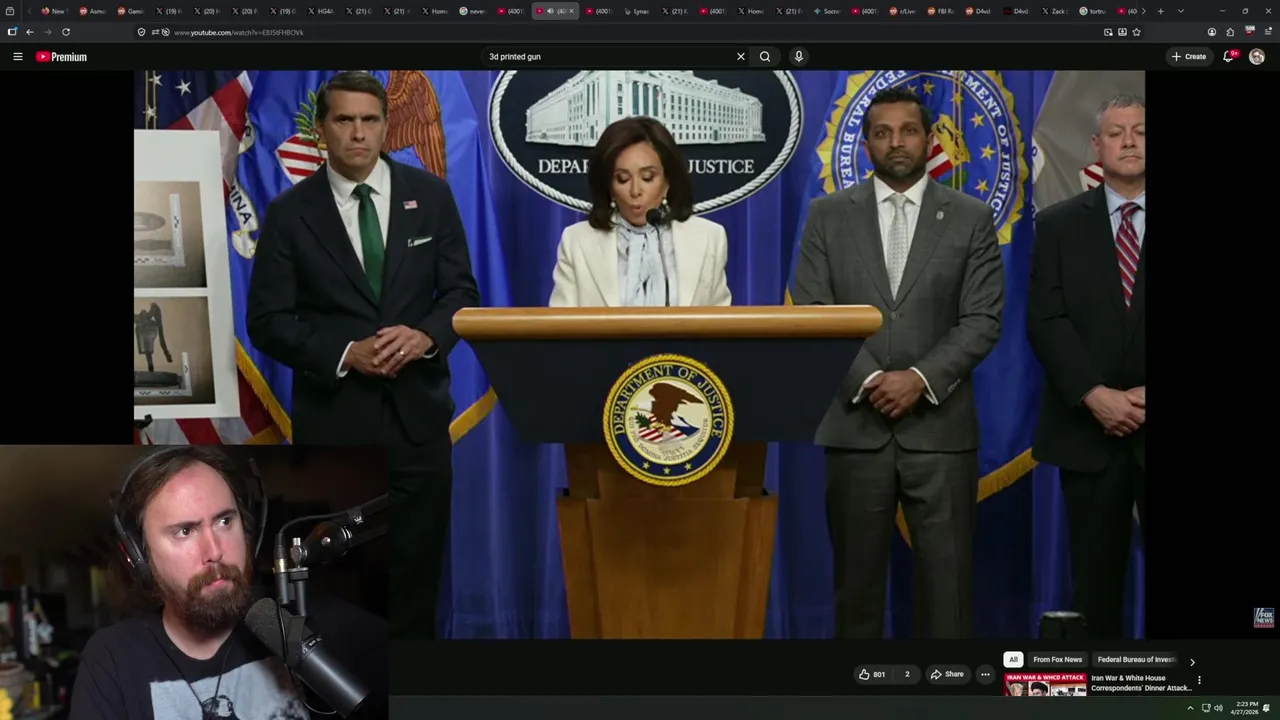Open the browser application menu
1280x720 pixels.
click(x=1268, y=32)
